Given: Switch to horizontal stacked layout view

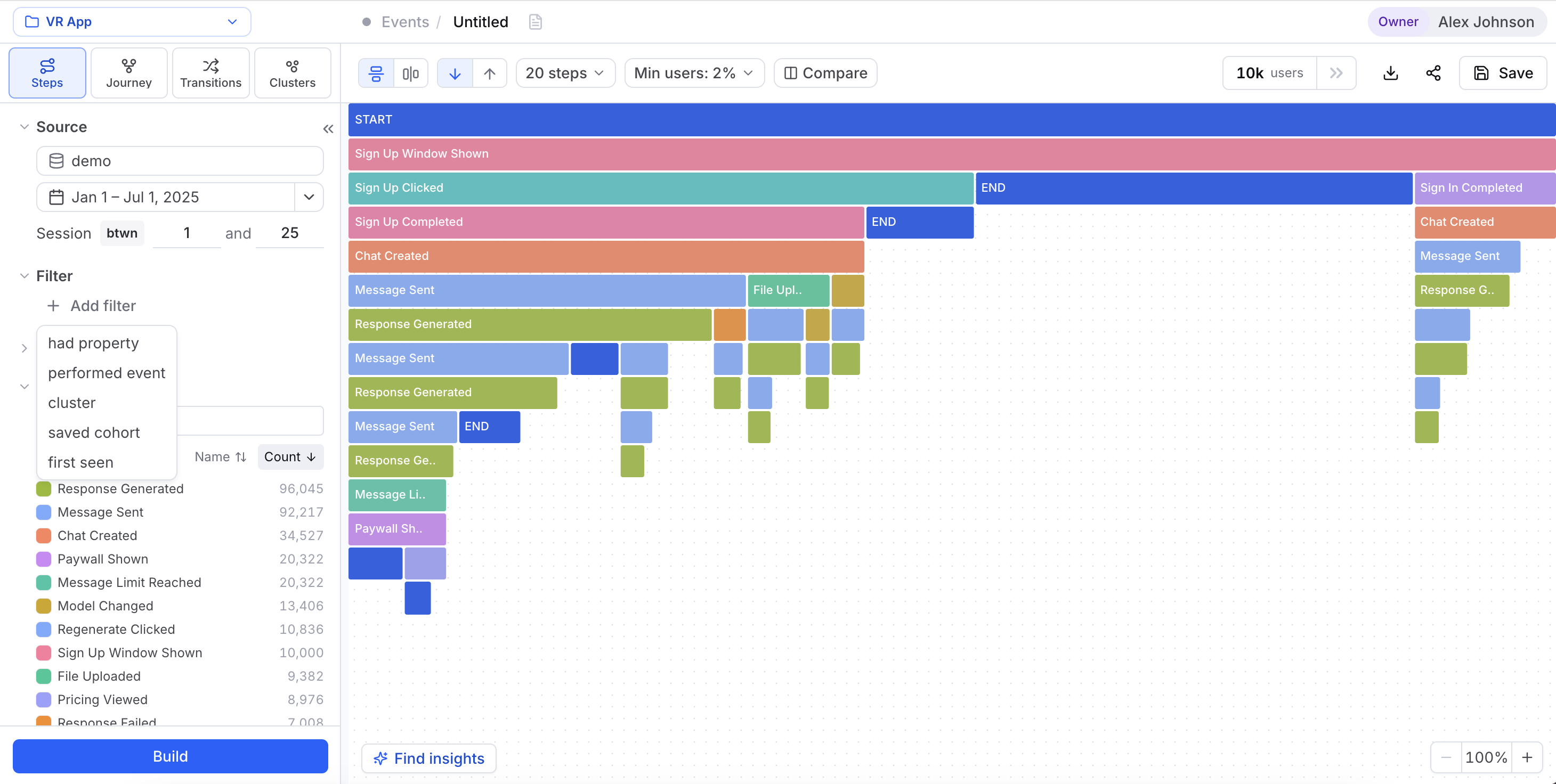Looking at the screenshot, I should 376,73.
